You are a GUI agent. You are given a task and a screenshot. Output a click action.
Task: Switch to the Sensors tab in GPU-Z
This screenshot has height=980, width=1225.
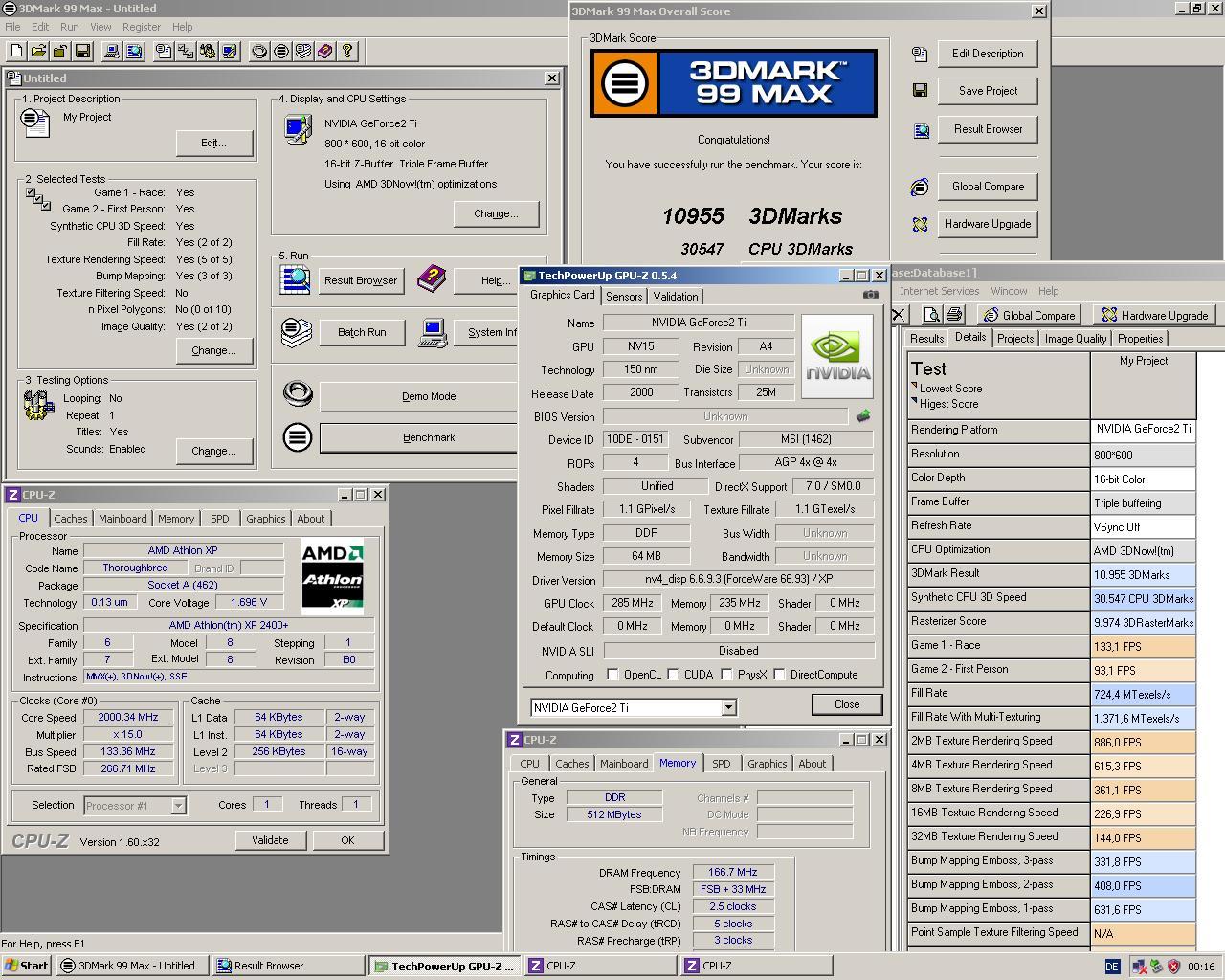point(624,297)
